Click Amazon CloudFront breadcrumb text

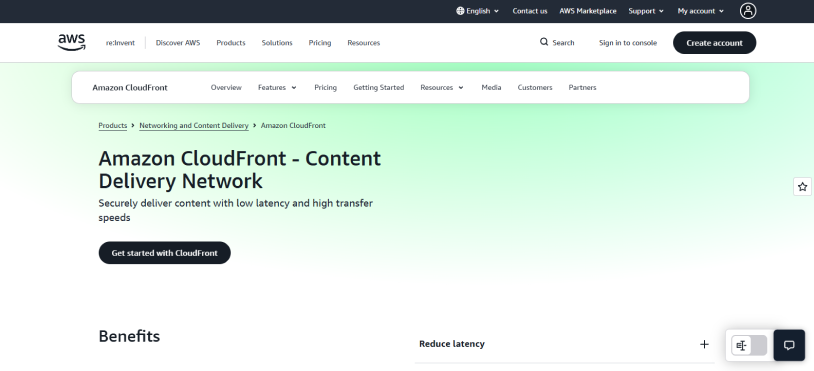[x=293, y=126]
